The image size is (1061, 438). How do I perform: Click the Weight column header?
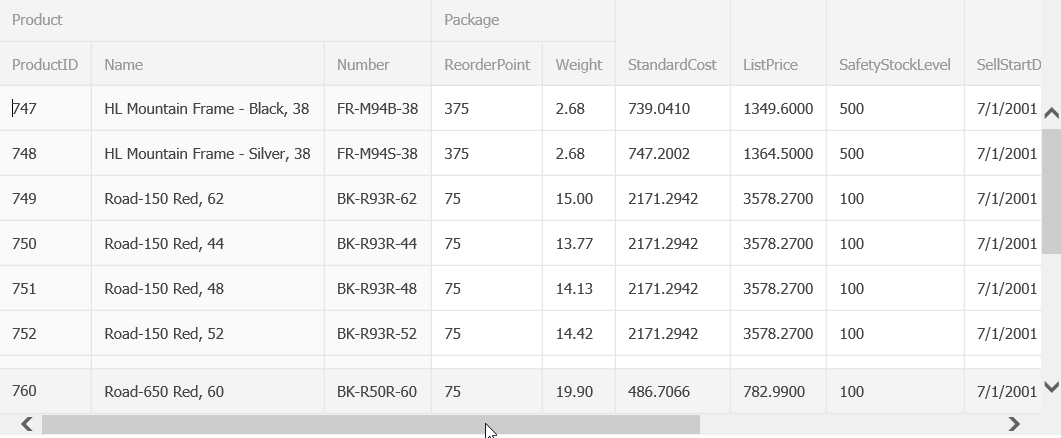coord(579,65)
